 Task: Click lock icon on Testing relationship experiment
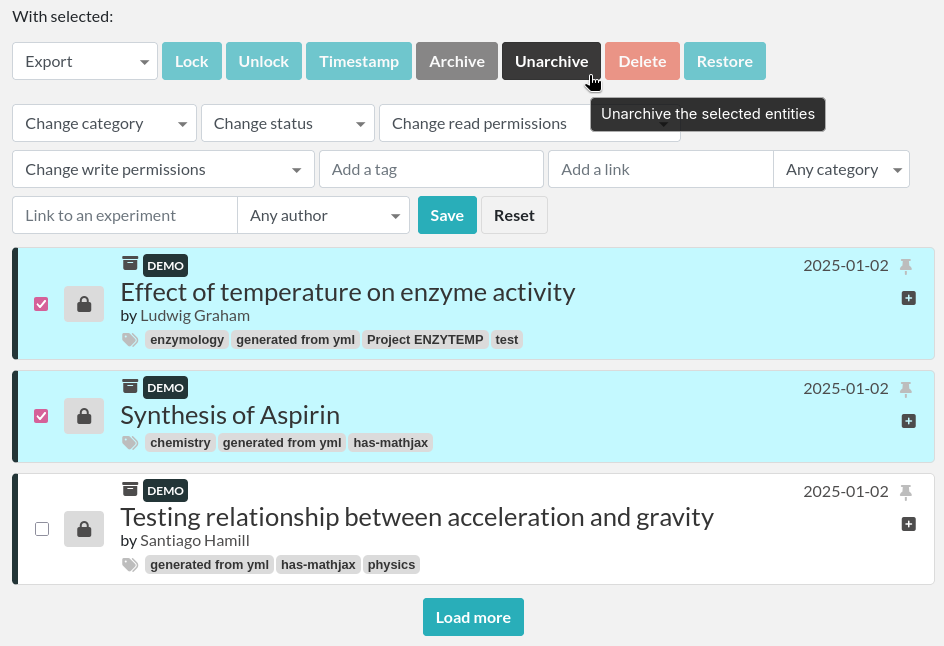click(x=84, y=529)
